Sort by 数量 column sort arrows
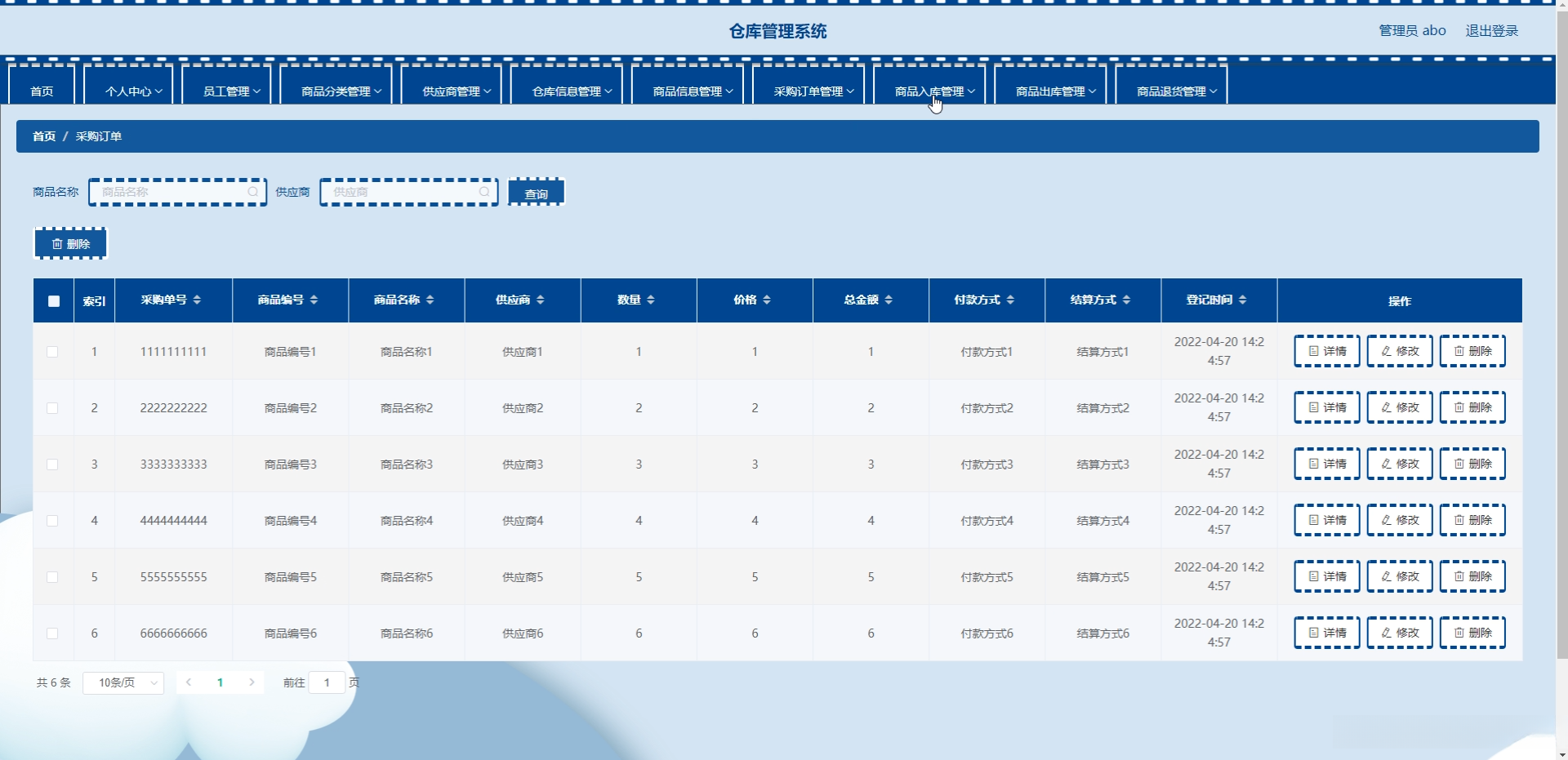The image size is (1568, 760). (x=650, y=300)
